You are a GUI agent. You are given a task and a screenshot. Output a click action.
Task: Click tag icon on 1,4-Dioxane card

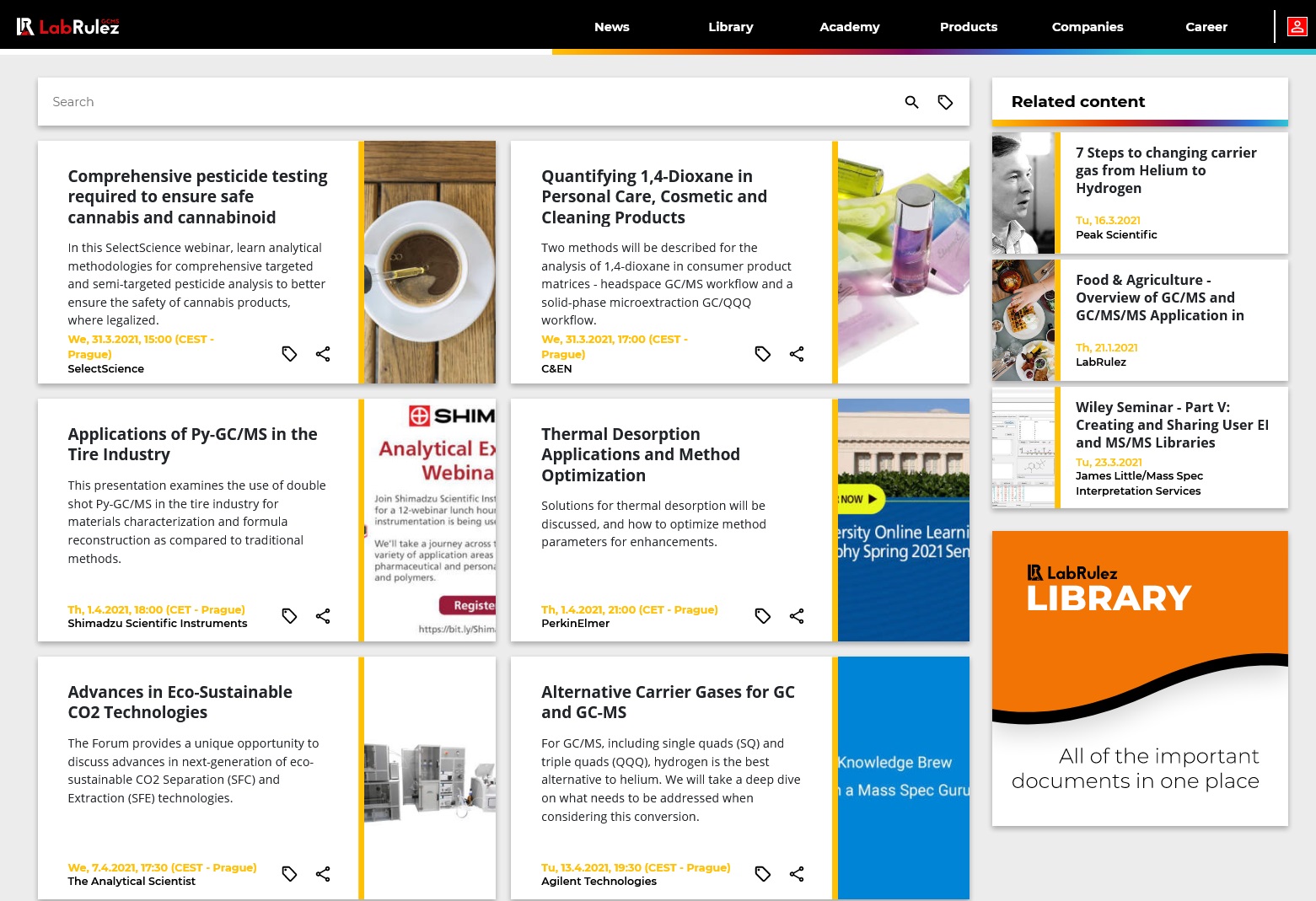click(763, 354)
